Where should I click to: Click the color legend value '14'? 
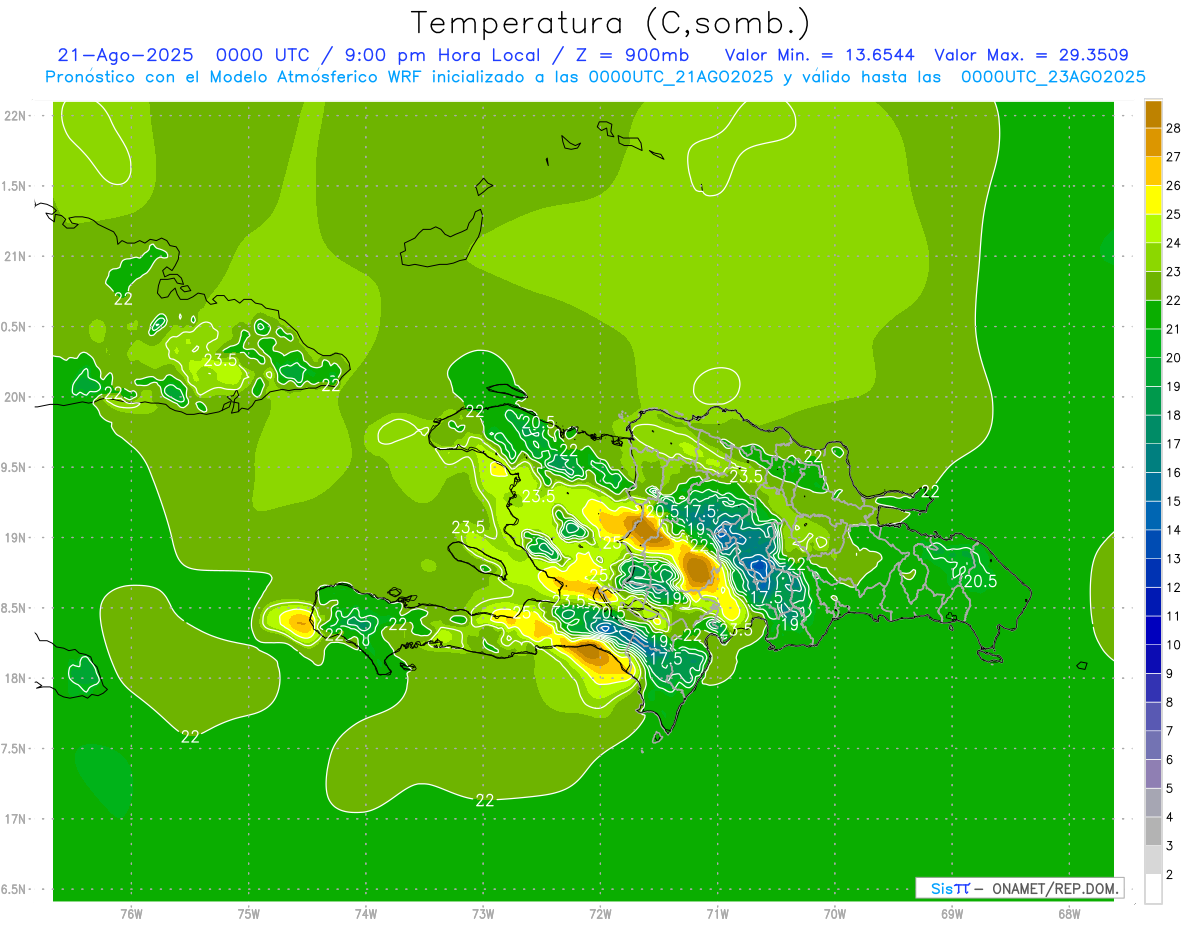(1174, 530)
